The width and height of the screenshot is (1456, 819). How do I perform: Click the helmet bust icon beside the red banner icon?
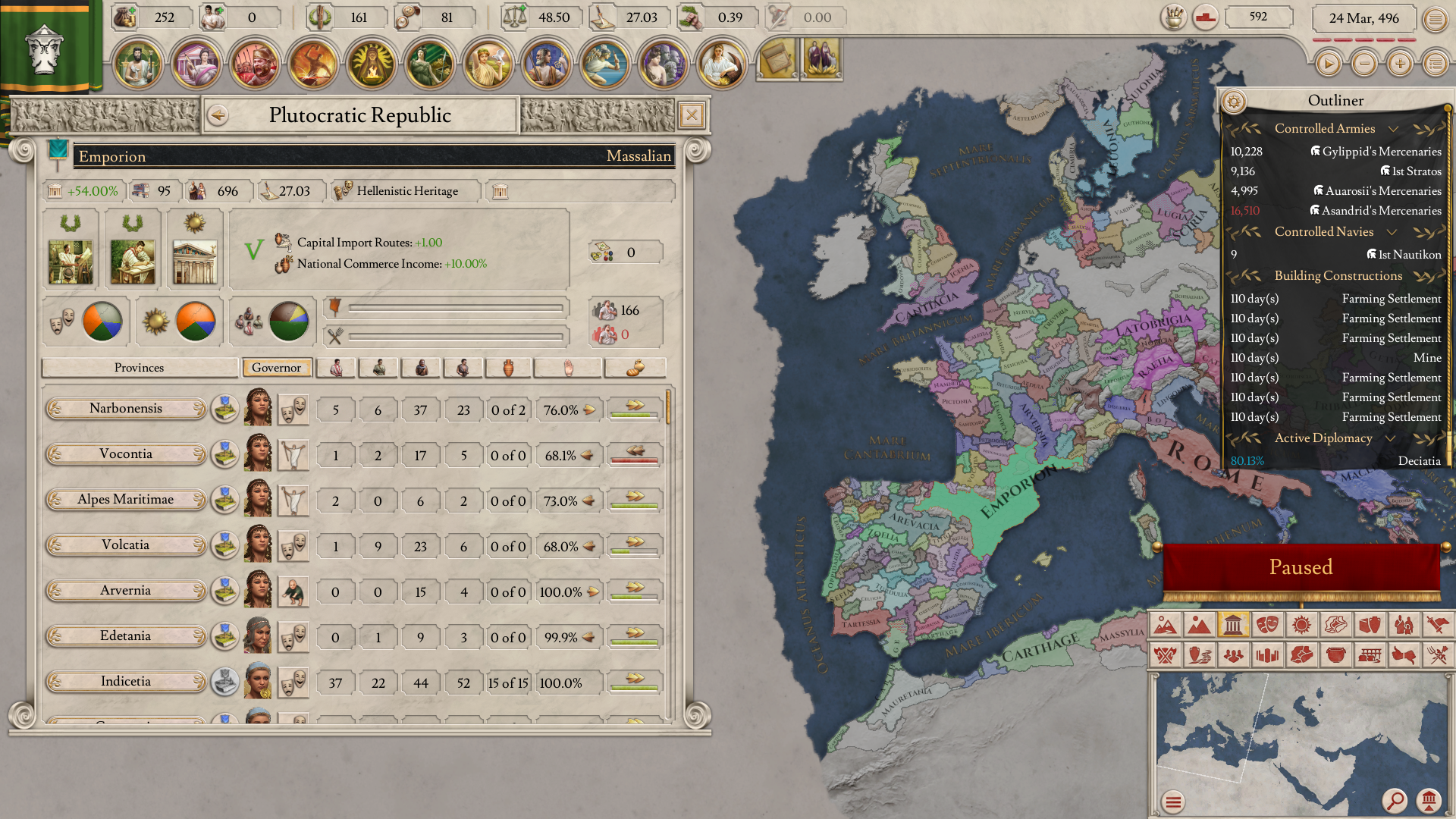pyautogui.click(x=1173, y=17)
